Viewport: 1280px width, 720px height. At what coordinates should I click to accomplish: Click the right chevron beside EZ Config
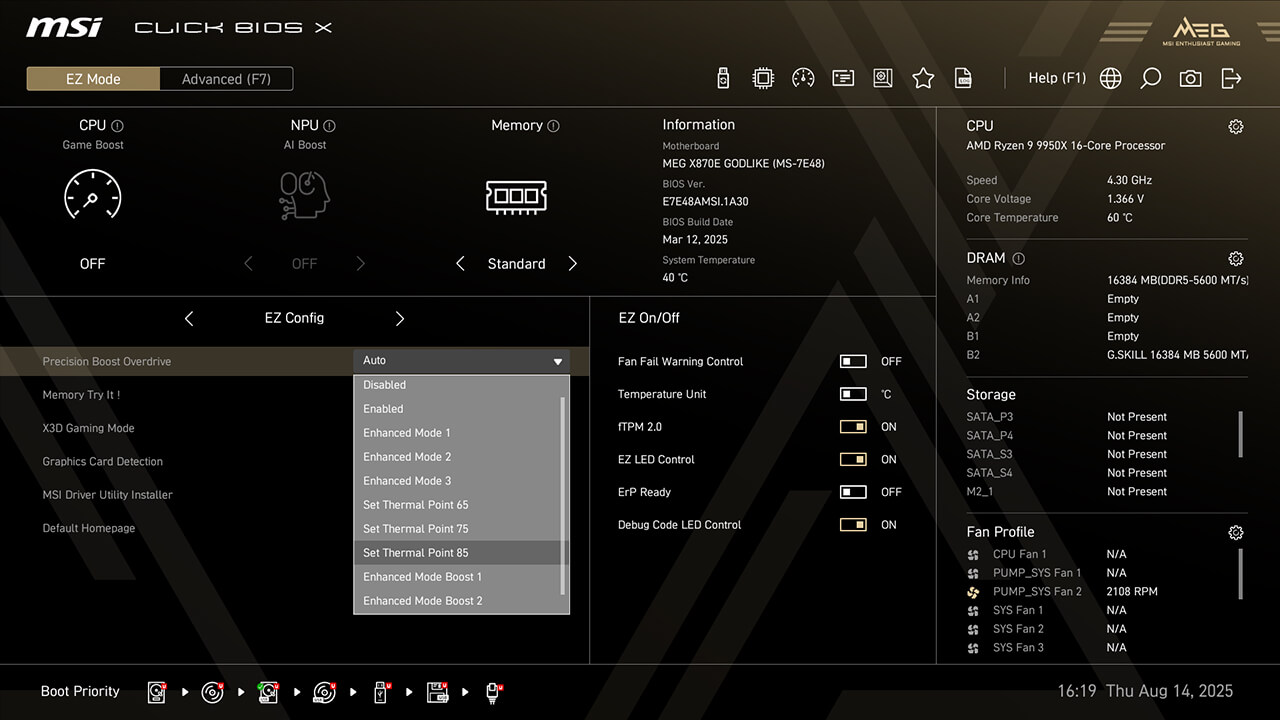pos(400,318)
